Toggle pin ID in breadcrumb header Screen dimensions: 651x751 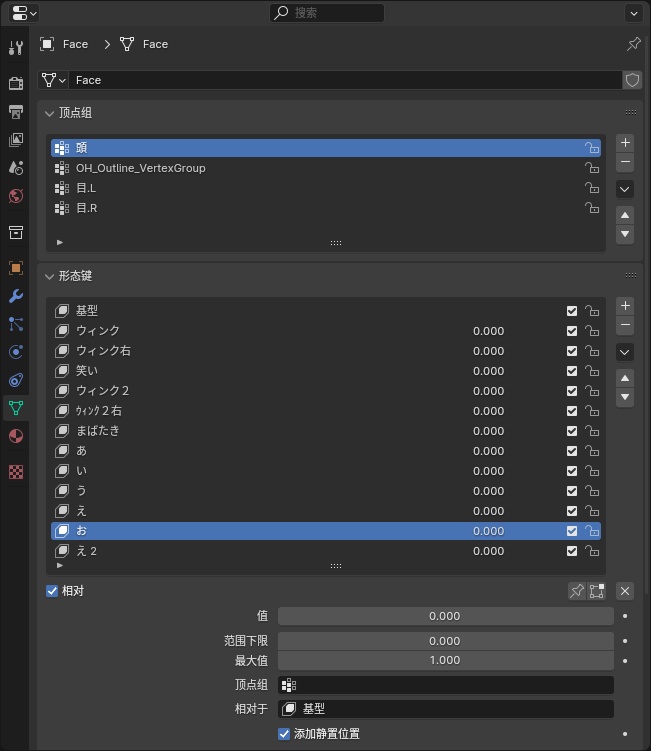(633, 44)
